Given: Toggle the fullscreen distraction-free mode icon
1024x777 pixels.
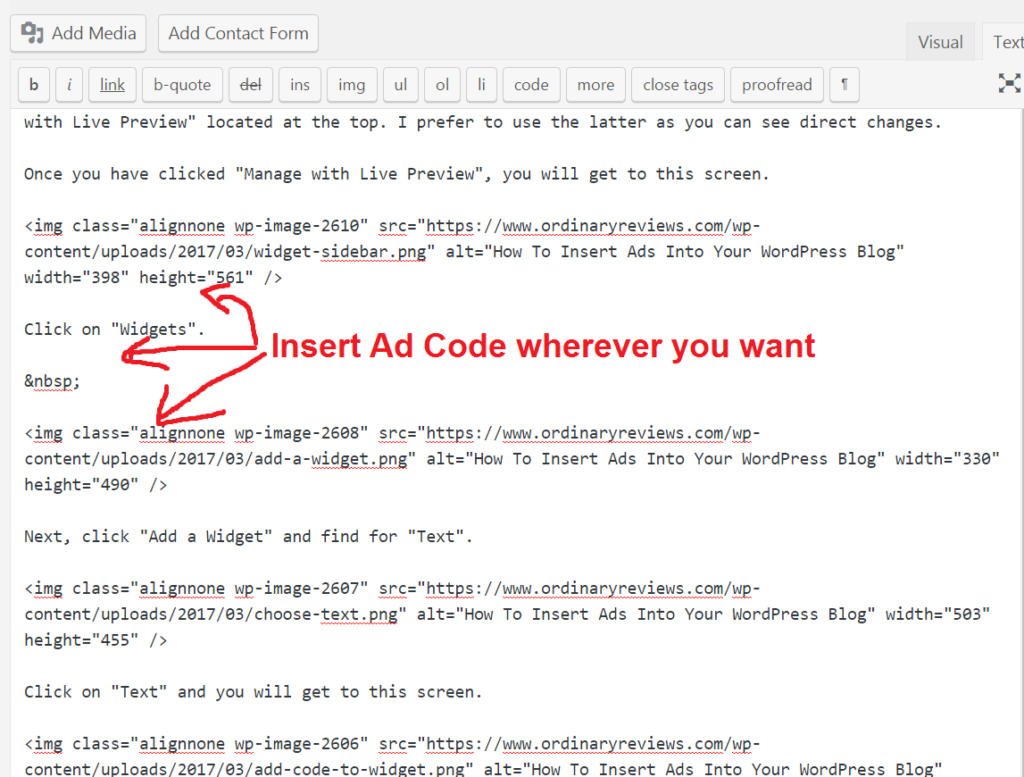Looking at the screenshot, I should pyautogui.click(x=1008, y=84).
